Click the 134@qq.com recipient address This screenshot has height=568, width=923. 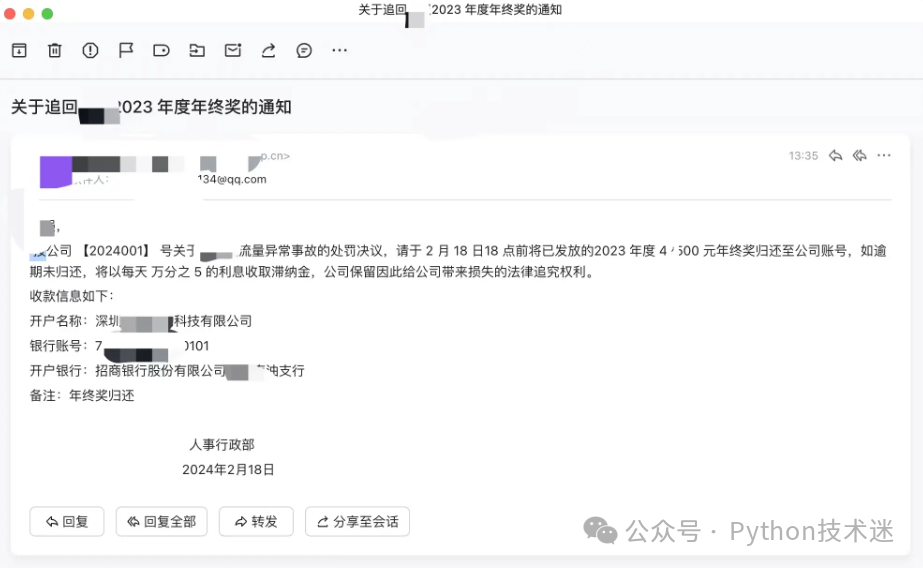232,180
